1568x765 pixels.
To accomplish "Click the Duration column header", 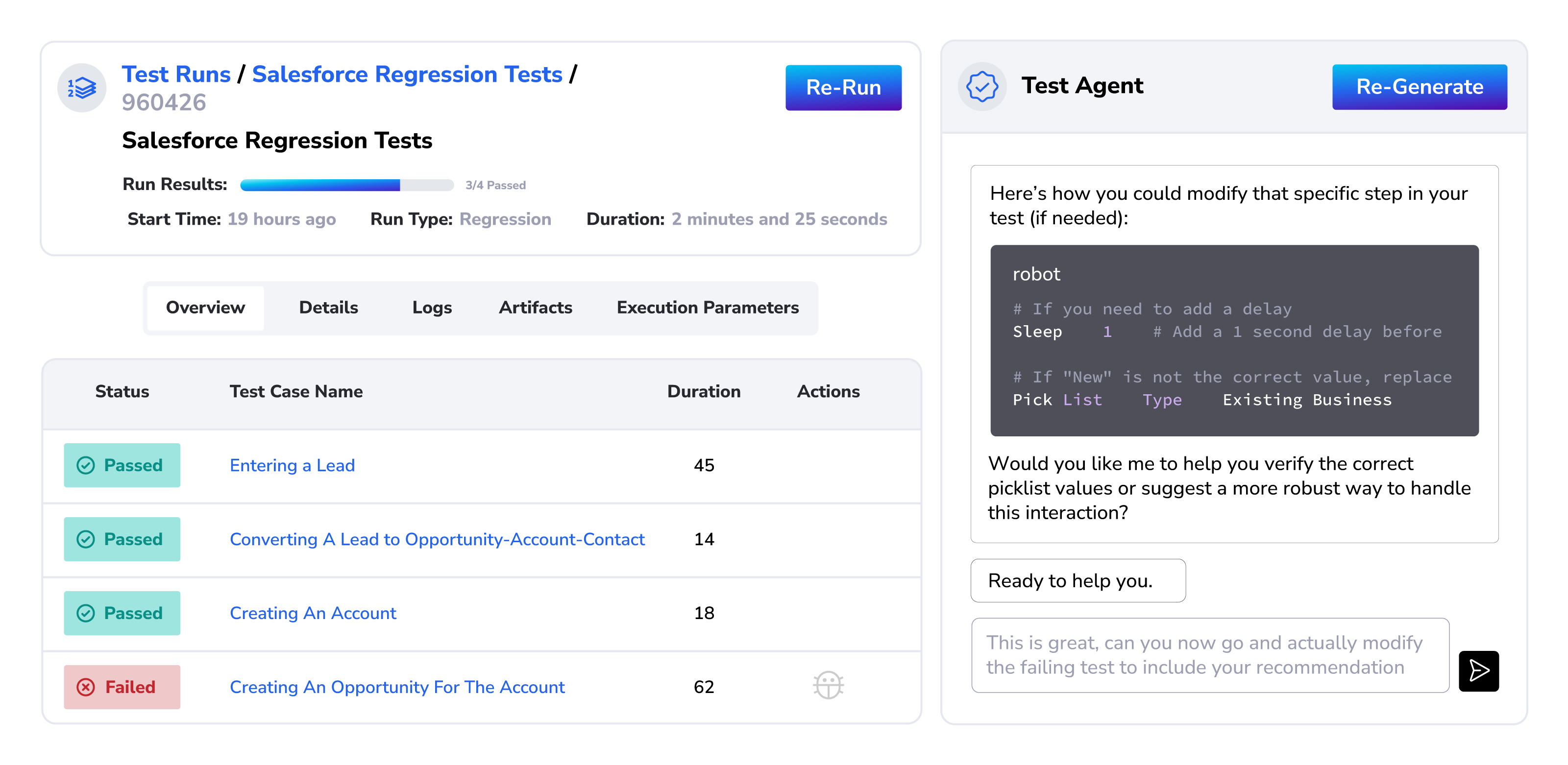I will tap(704, 391).
